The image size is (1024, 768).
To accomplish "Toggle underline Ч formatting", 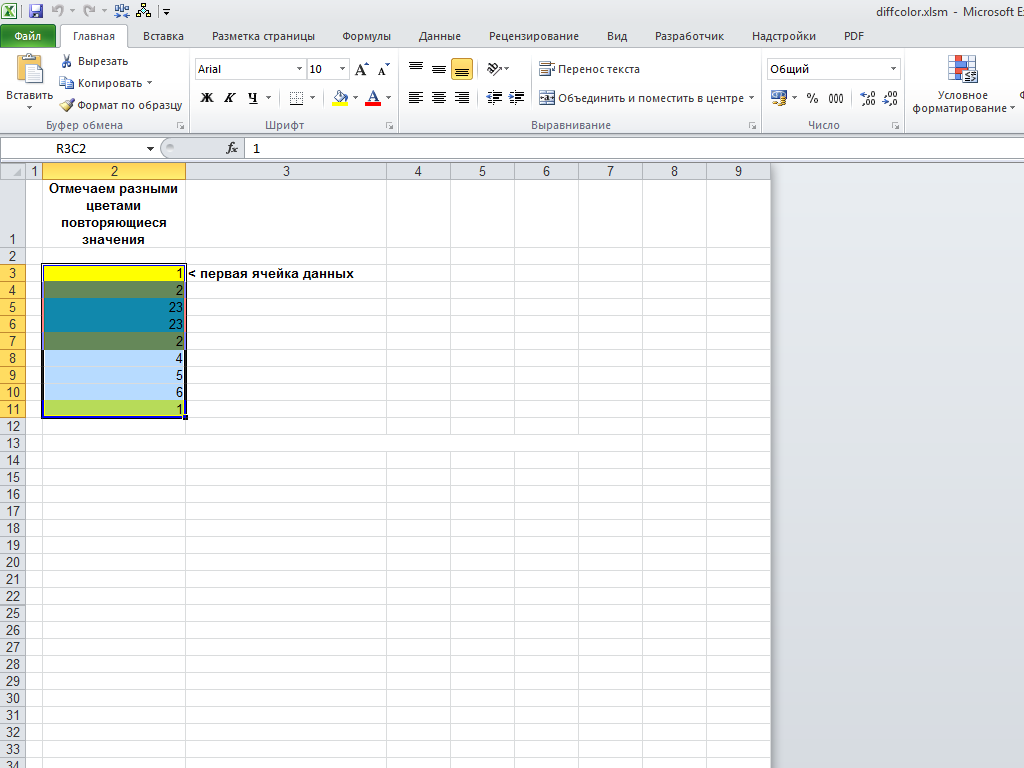I will coord(253,98).
